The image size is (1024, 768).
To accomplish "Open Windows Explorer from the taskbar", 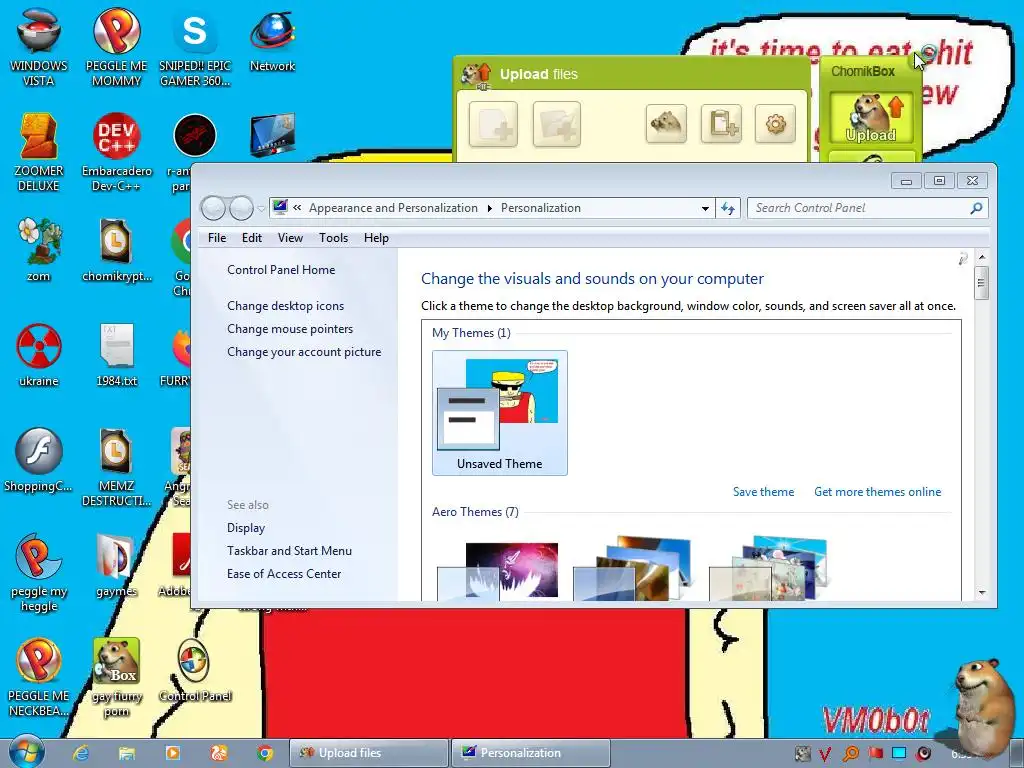I will 127,753.
